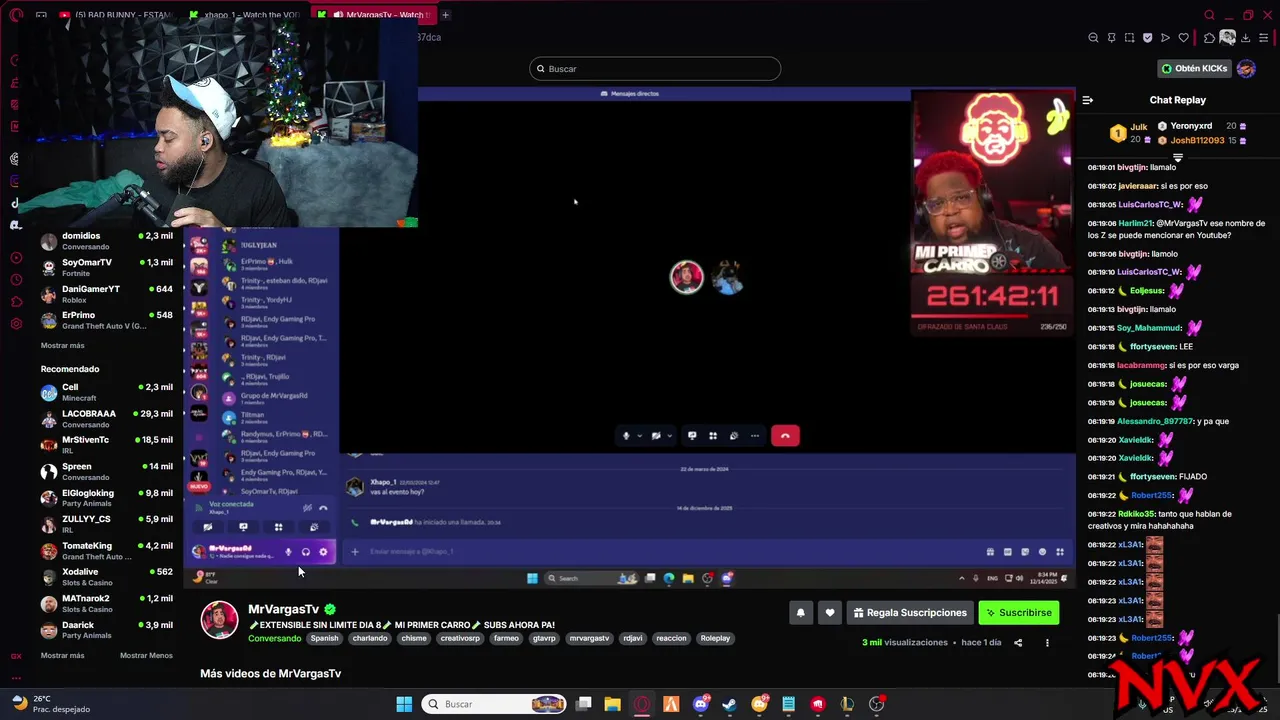
Task: Open the MrVargasTv channel name link
Action: click(x=283, y=609)
